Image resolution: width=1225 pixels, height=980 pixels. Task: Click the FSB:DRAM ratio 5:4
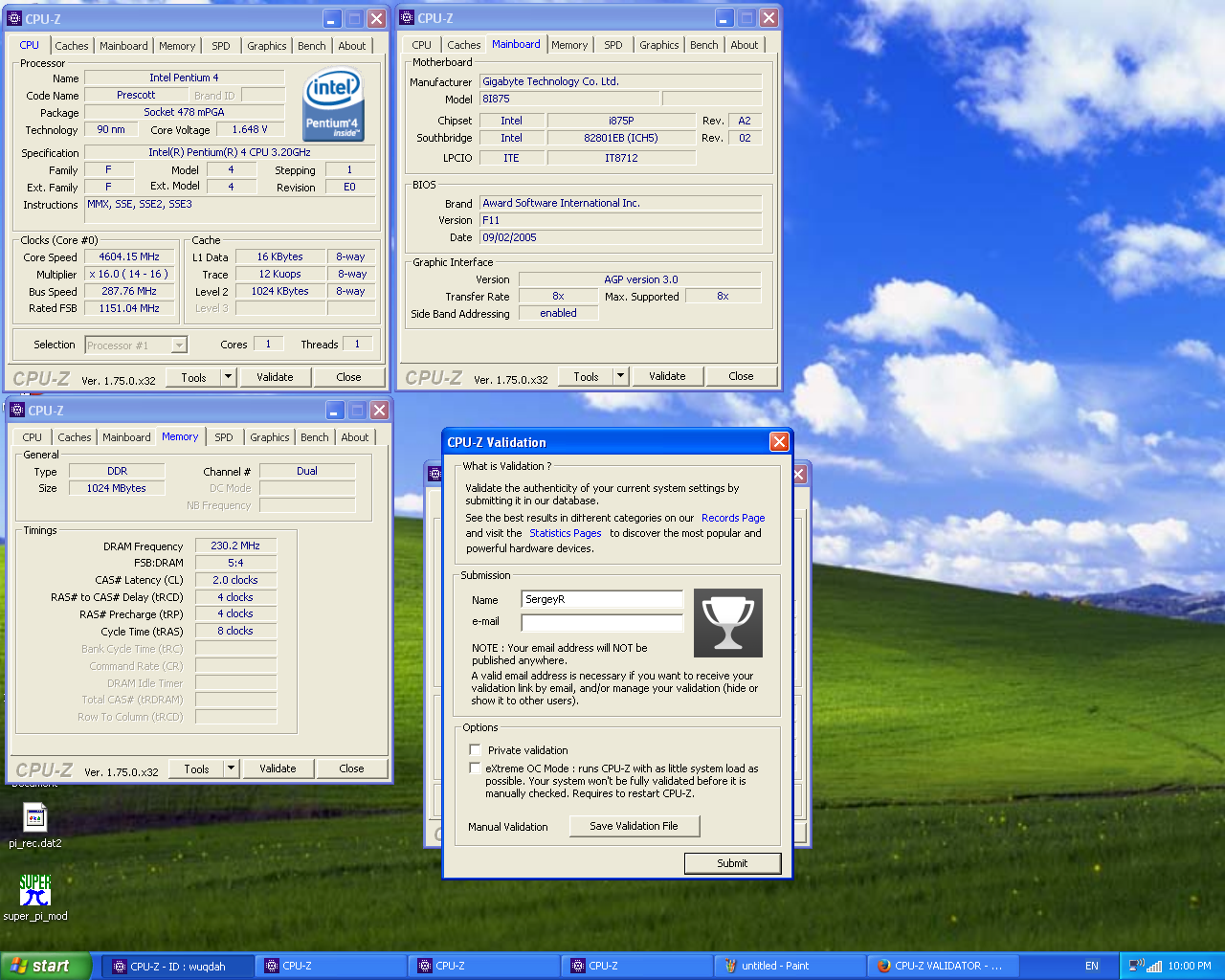[x=235, y=563]
